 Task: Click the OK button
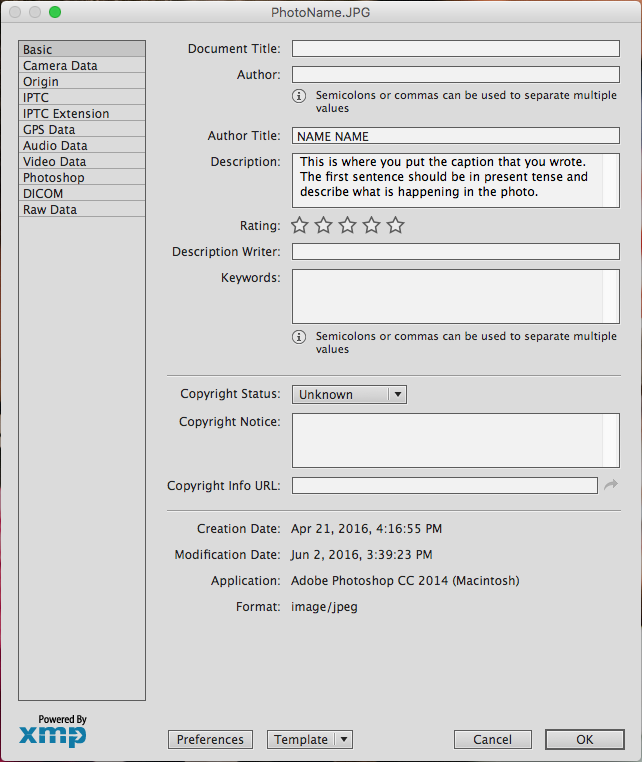584,740
